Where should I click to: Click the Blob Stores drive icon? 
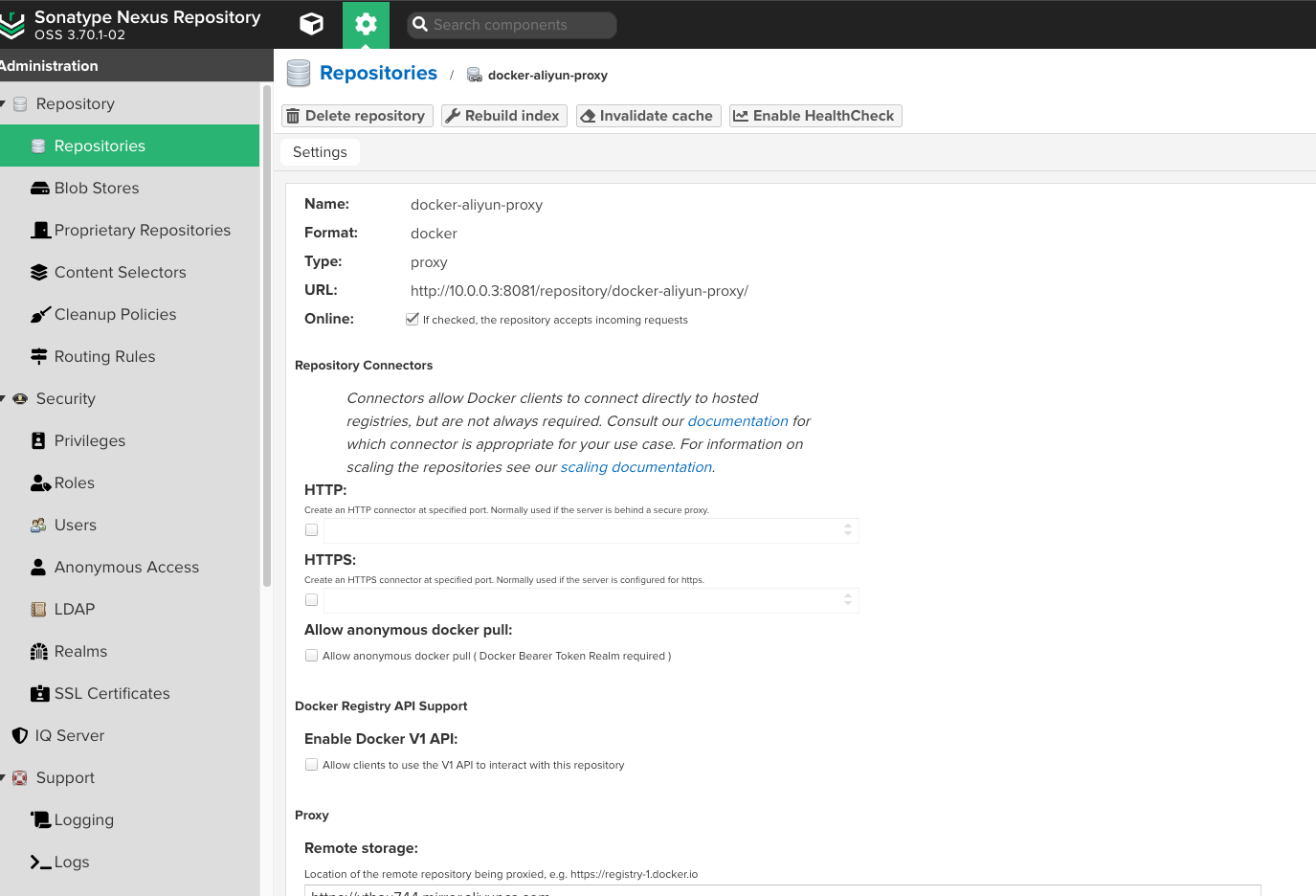(x=39, y=189)
